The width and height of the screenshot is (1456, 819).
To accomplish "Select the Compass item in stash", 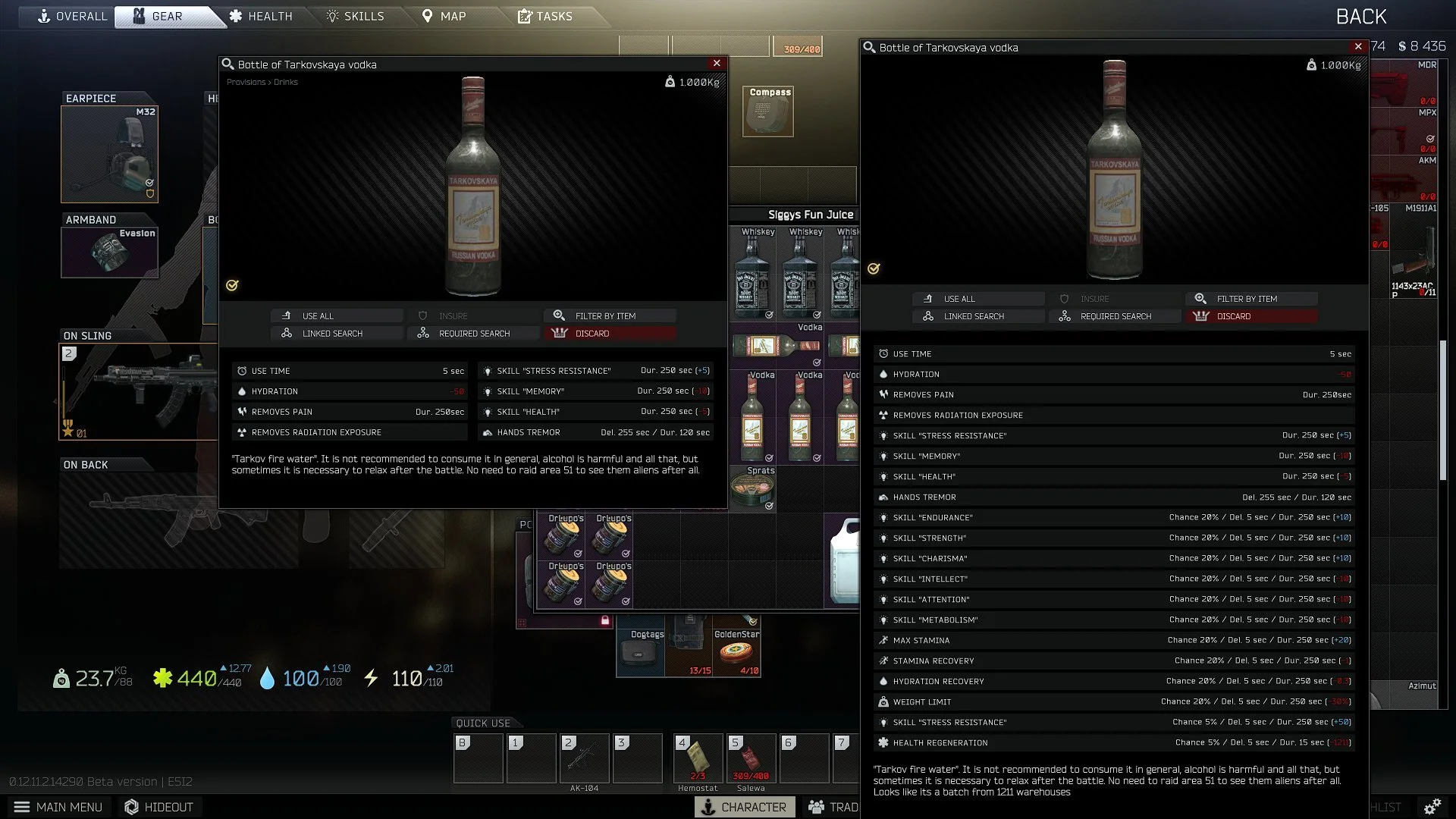I will pos(768,111).
